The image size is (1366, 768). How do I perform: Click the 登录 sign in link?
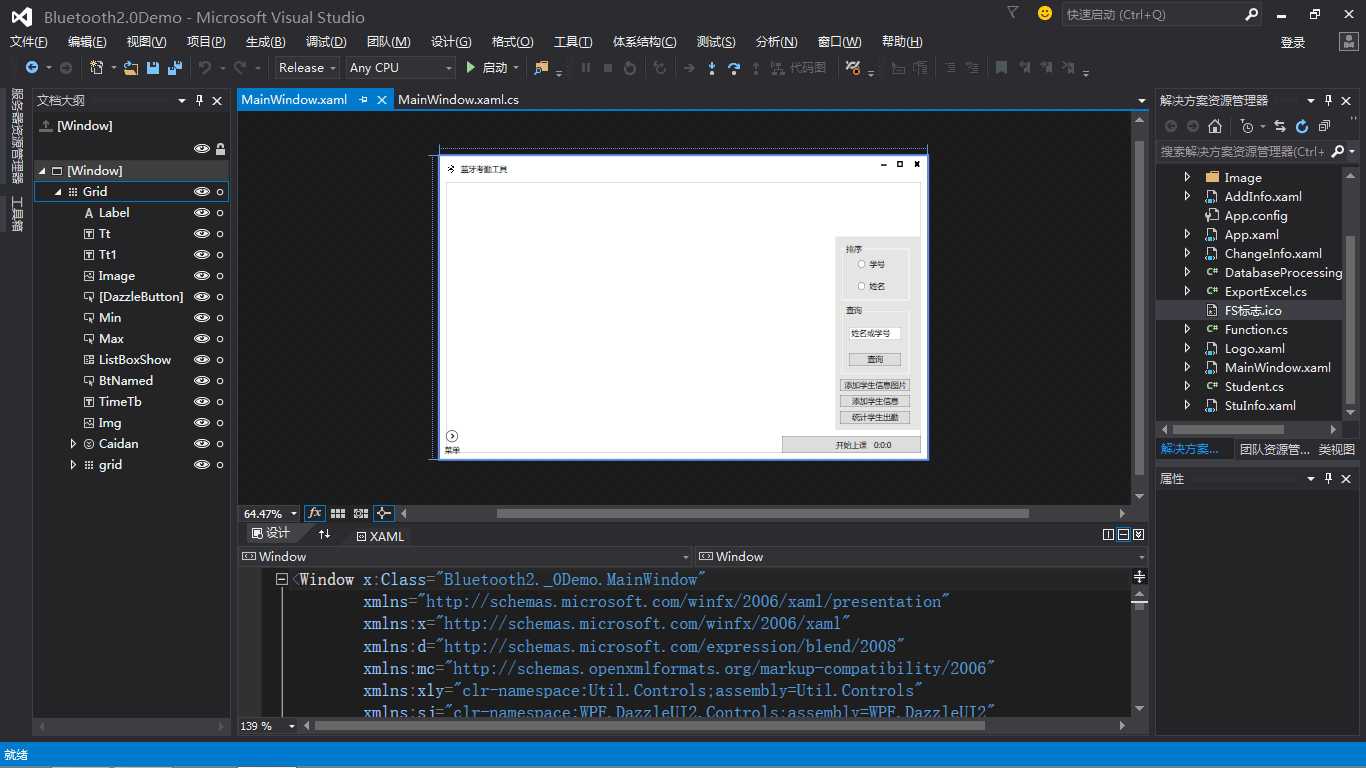[1293, 42]
